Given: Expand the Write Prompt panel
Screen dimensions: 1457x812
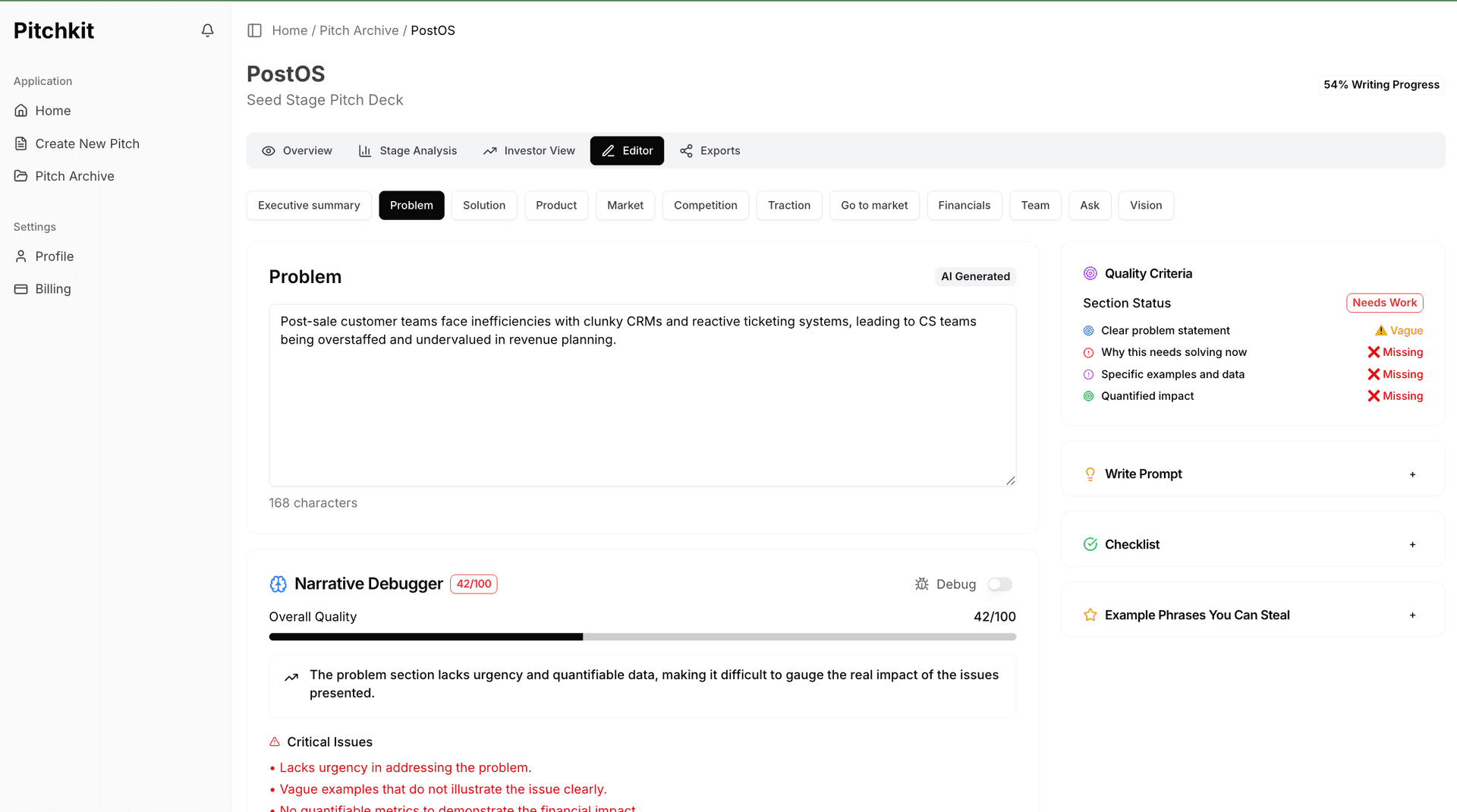Looking at the screenshot, I should [1412, 474].
